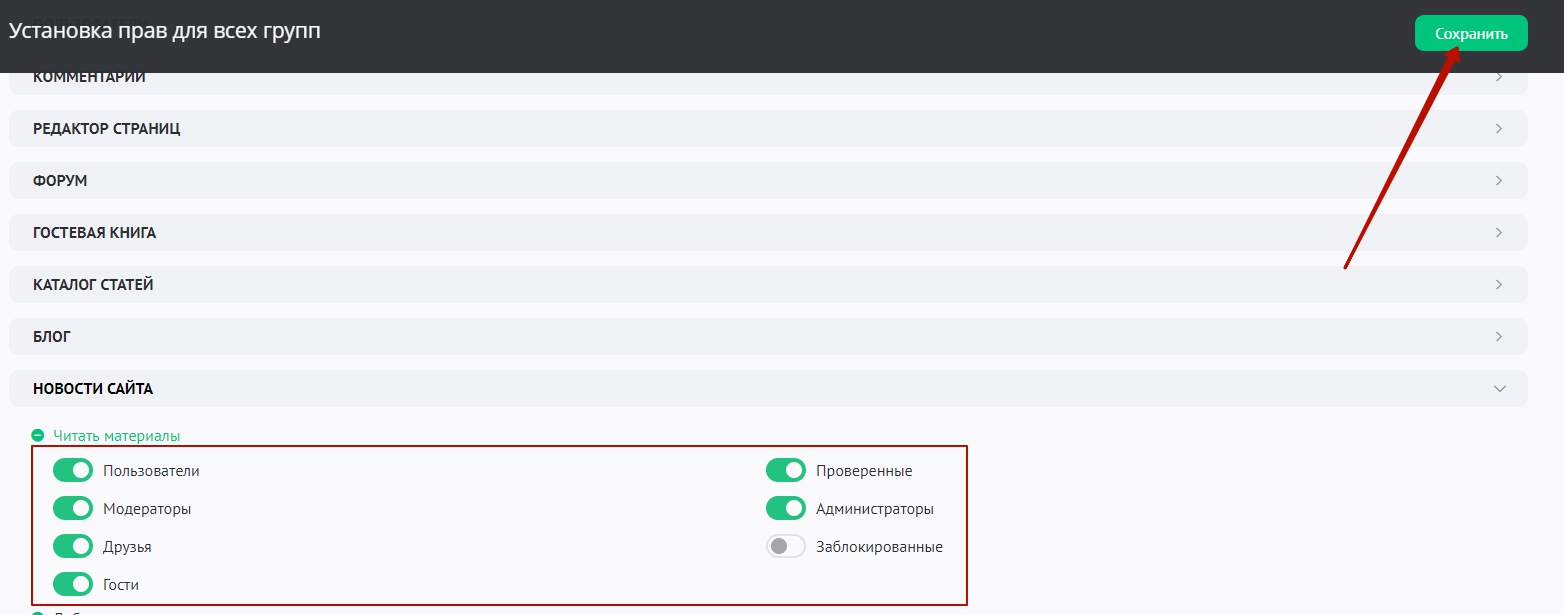Turn off the Модераторы switch
1564x615 pixels.
(73, 509)
